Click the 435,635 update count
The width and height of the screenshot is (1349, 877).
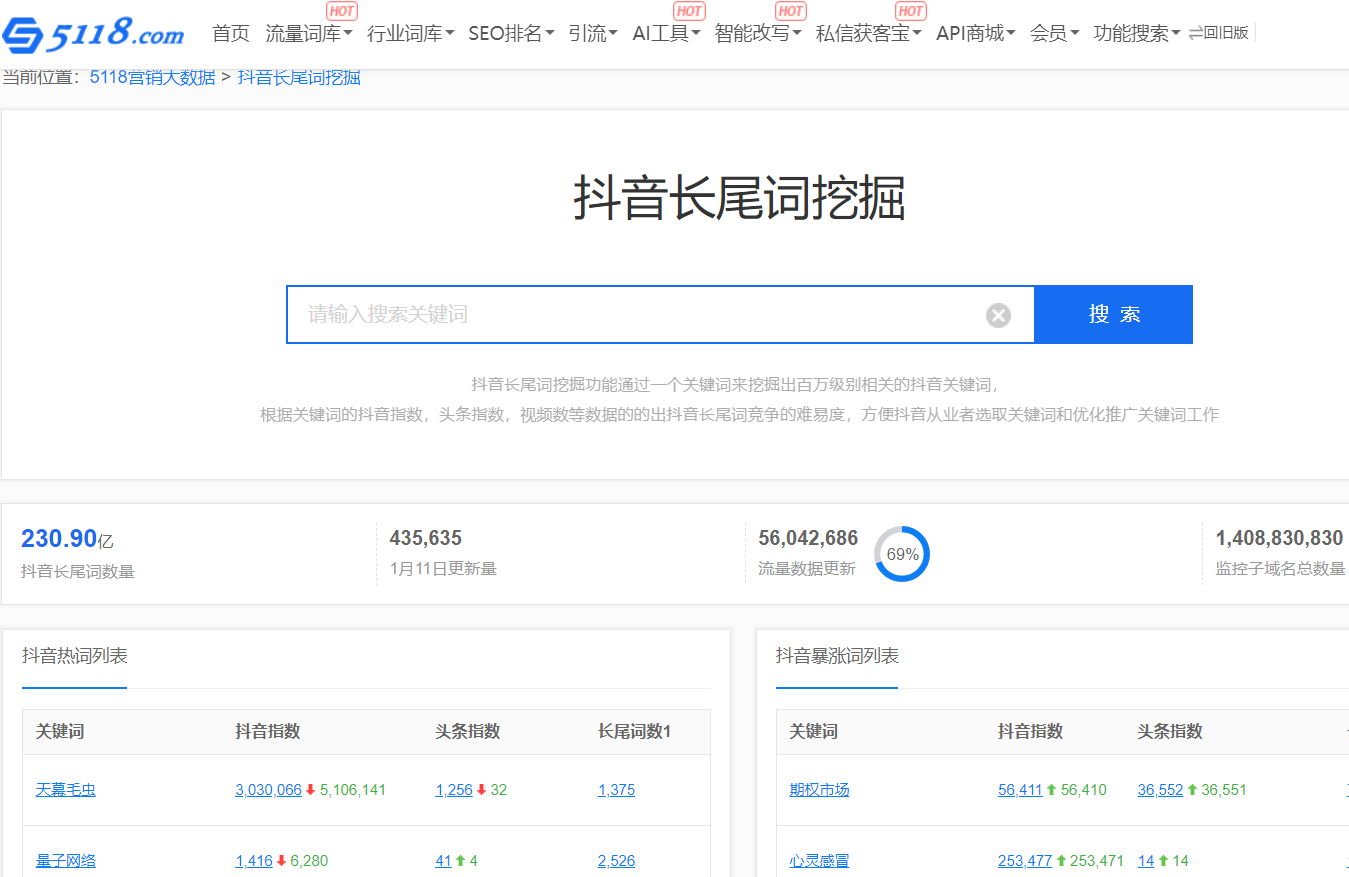[x=425, y=538]
